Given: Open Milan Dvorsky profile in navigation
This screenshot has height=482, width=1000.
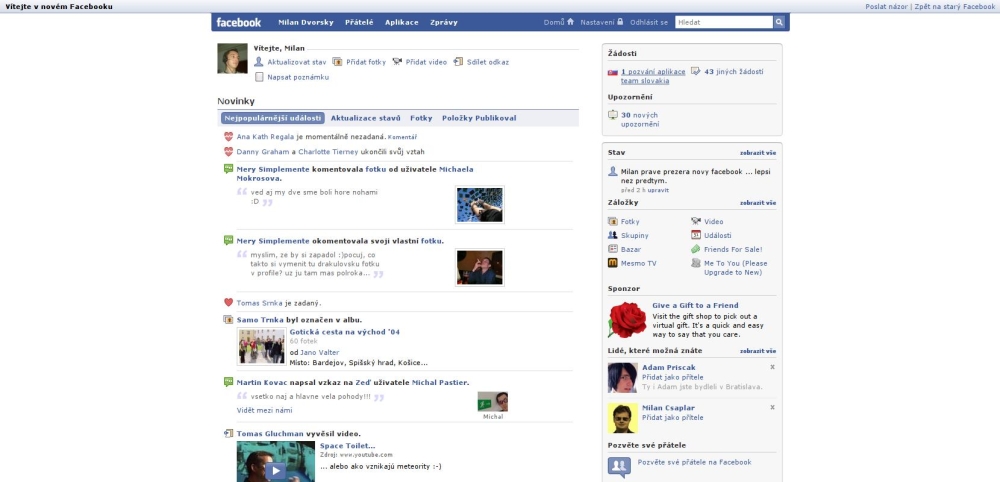Looking at the screenshot, I should [305, 22].
